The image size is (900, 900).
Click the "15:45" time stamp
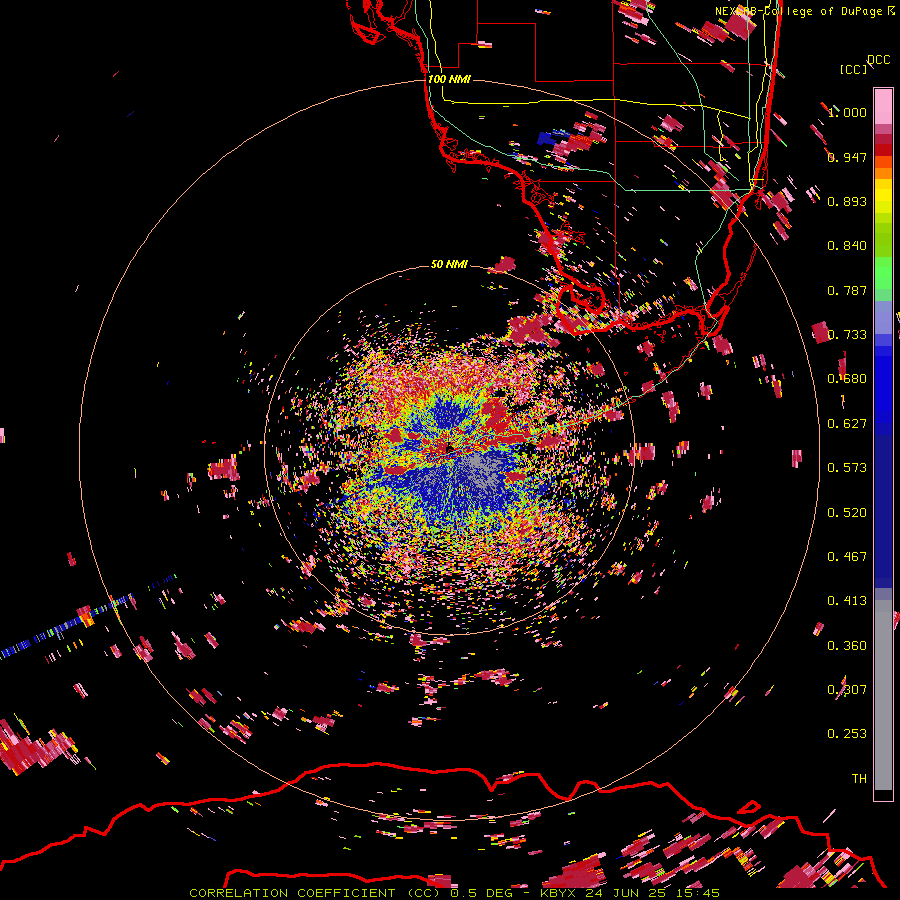click(699, 893)
